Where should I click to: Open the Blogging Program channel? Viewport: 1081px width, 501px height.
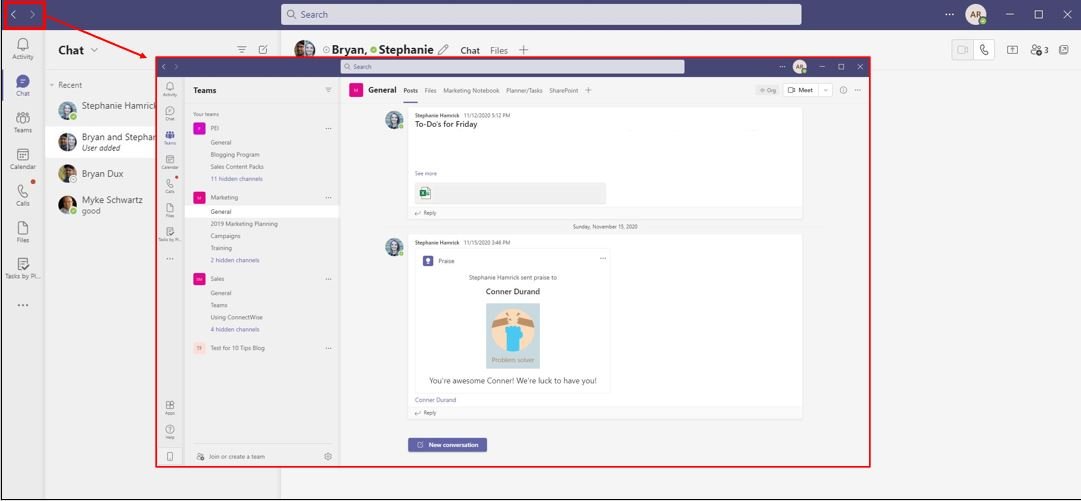tap(235, 155)
